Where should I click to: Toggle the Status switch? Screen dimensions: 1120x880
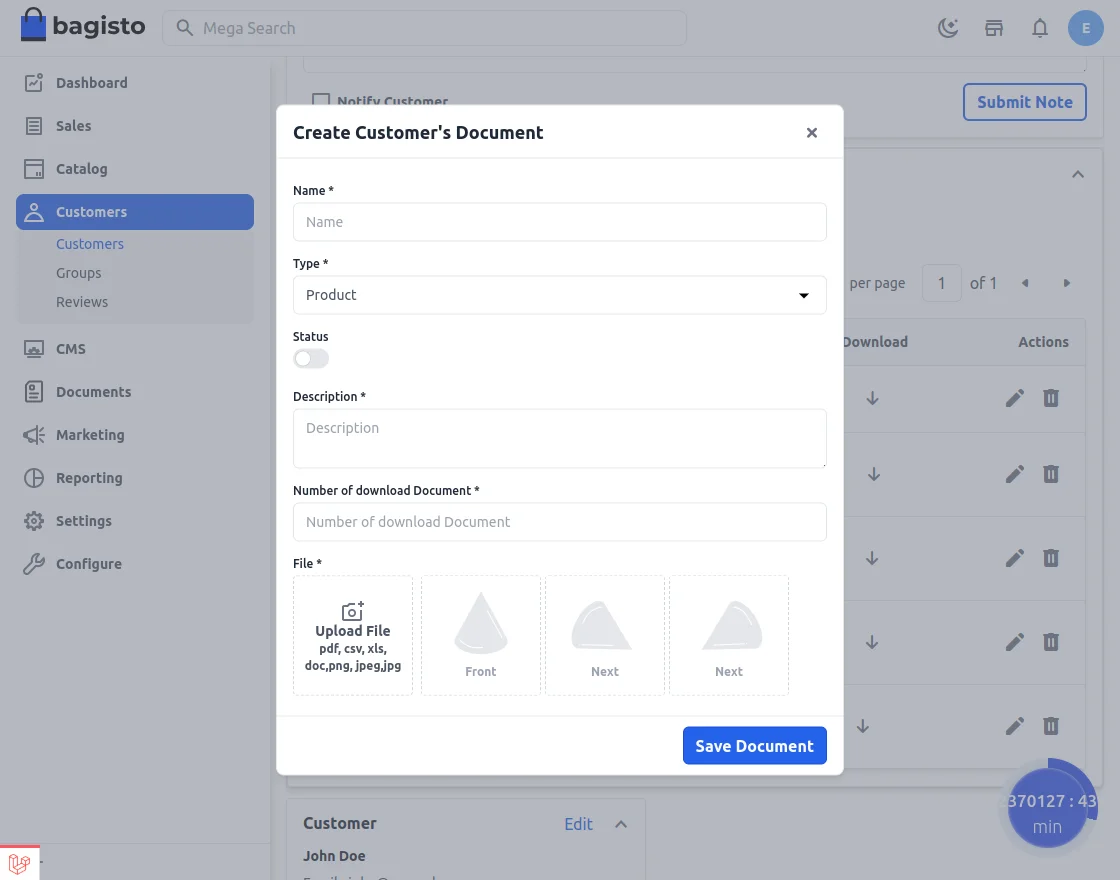pyautogui.click(x=311, y=359)
